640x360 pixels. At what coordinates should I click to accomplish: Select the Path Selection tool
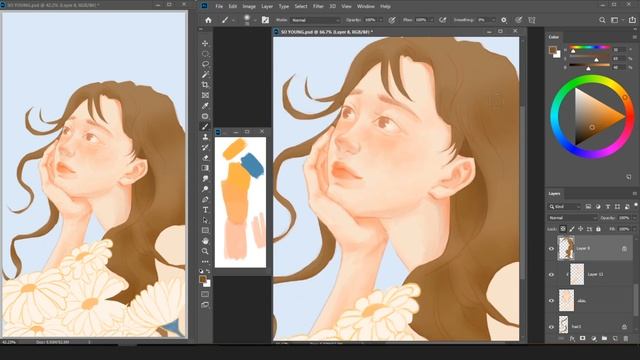(x=205, y=220)
